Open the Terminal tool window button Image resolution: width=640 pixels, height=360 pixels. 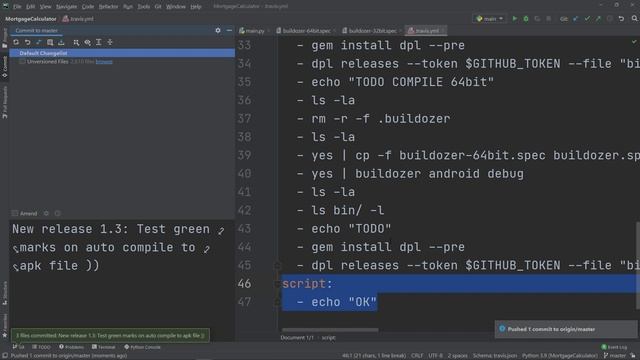click(104, 347)
